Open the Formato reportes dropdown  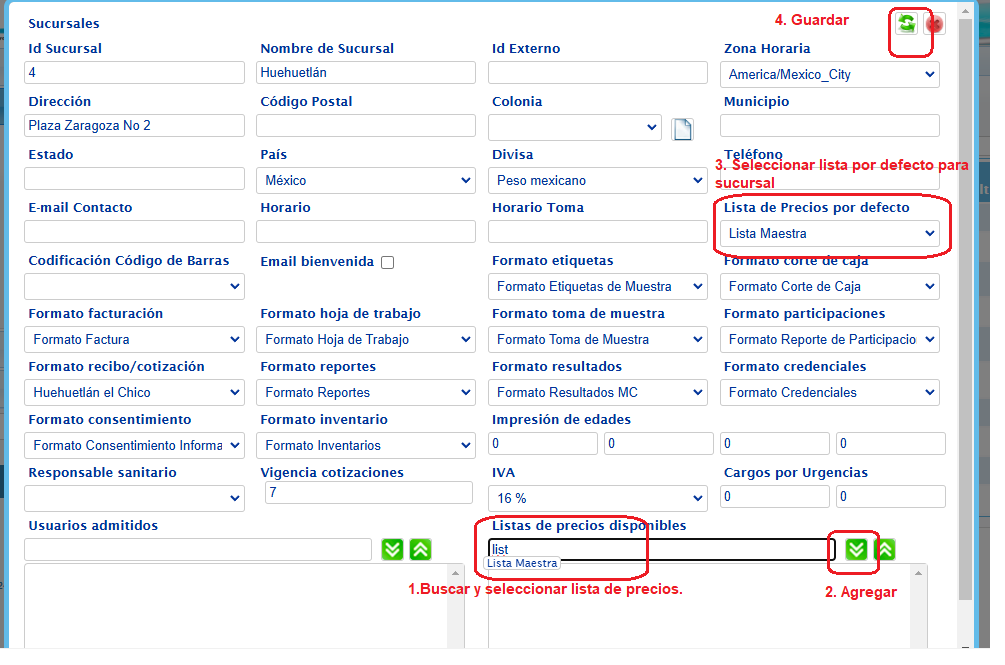point(365,392)
